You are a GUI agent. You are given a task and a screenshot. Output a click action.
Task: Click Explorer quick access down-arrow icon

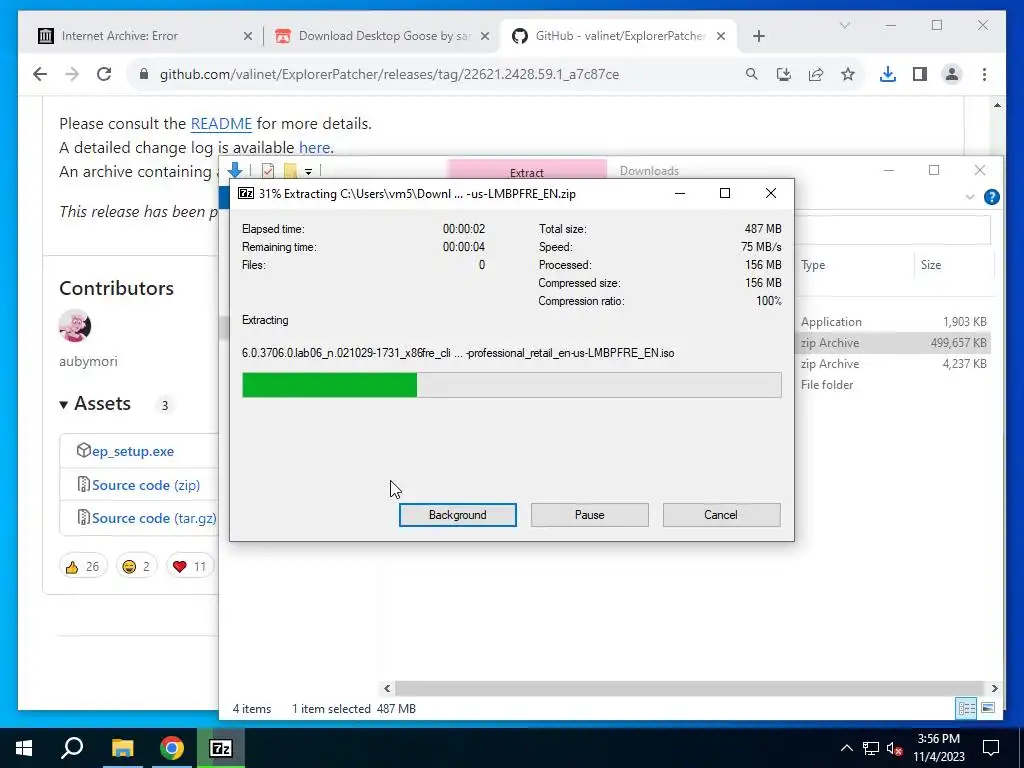[x=235, y=170]
